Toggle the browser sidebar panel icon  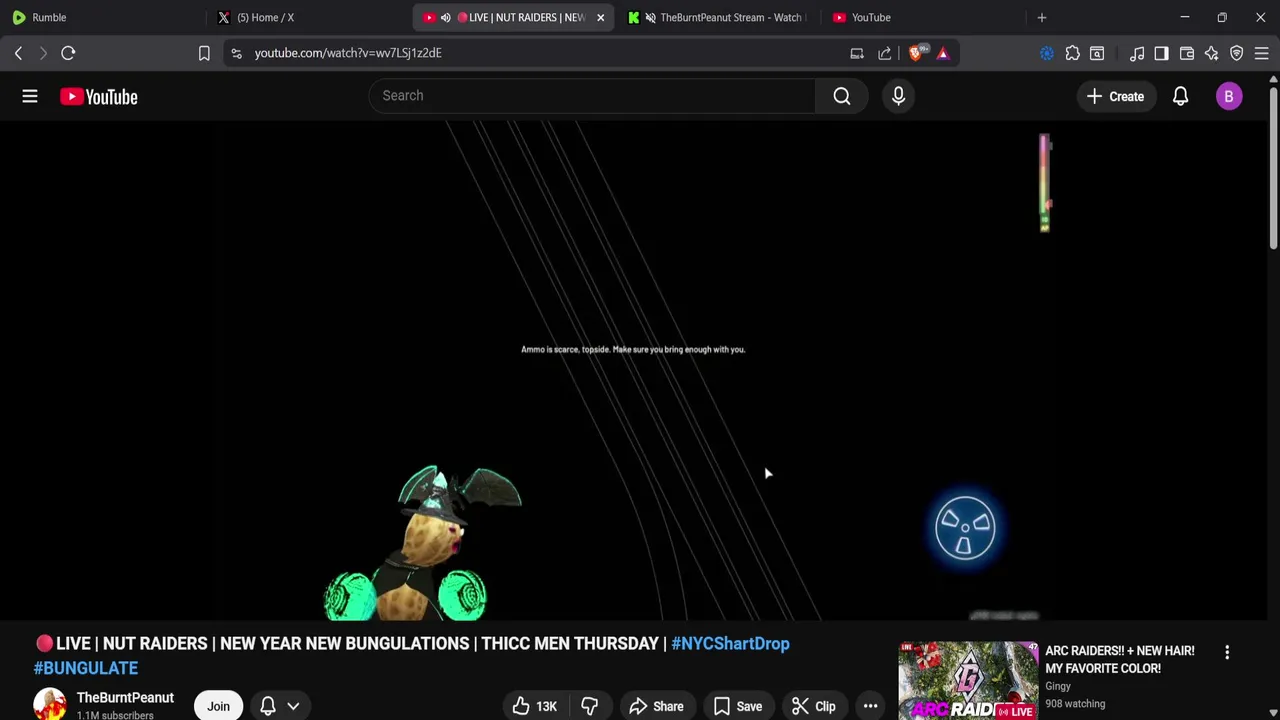[x=1161, y=53]
